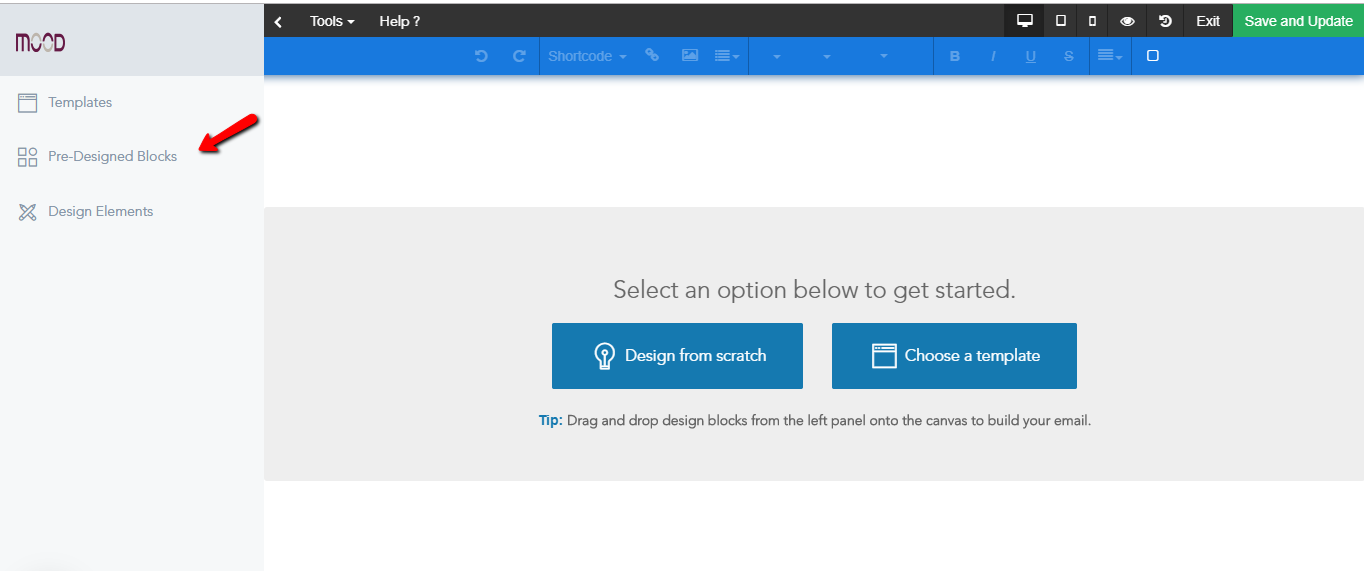Toggle underline text formatting

(1031, 56)
